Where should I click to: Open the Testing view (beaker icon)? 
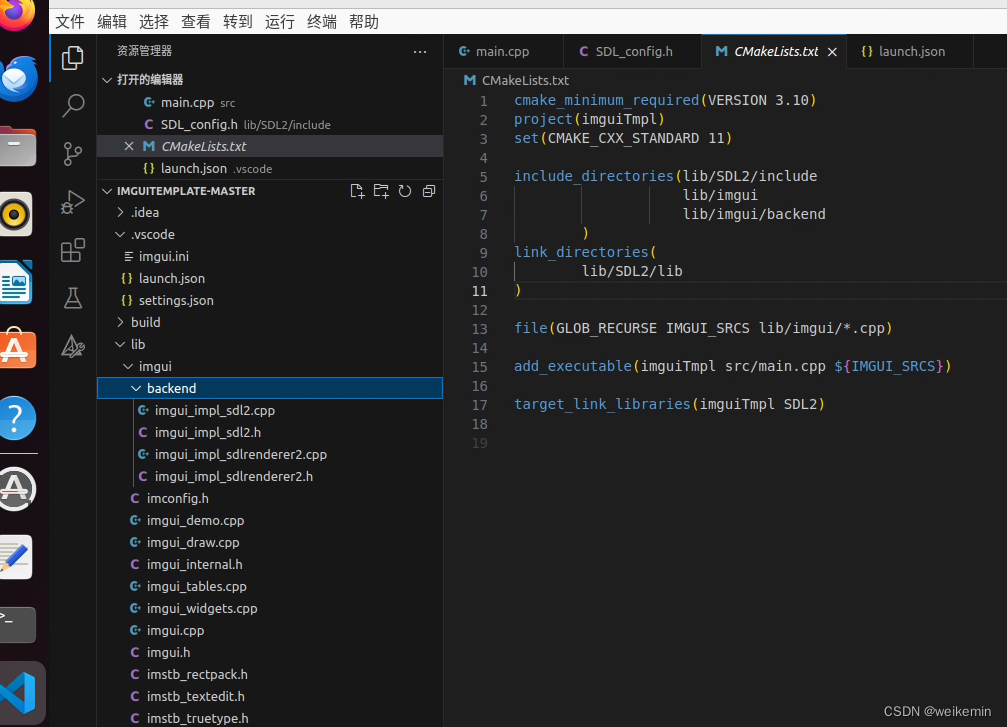click(71, 298)
